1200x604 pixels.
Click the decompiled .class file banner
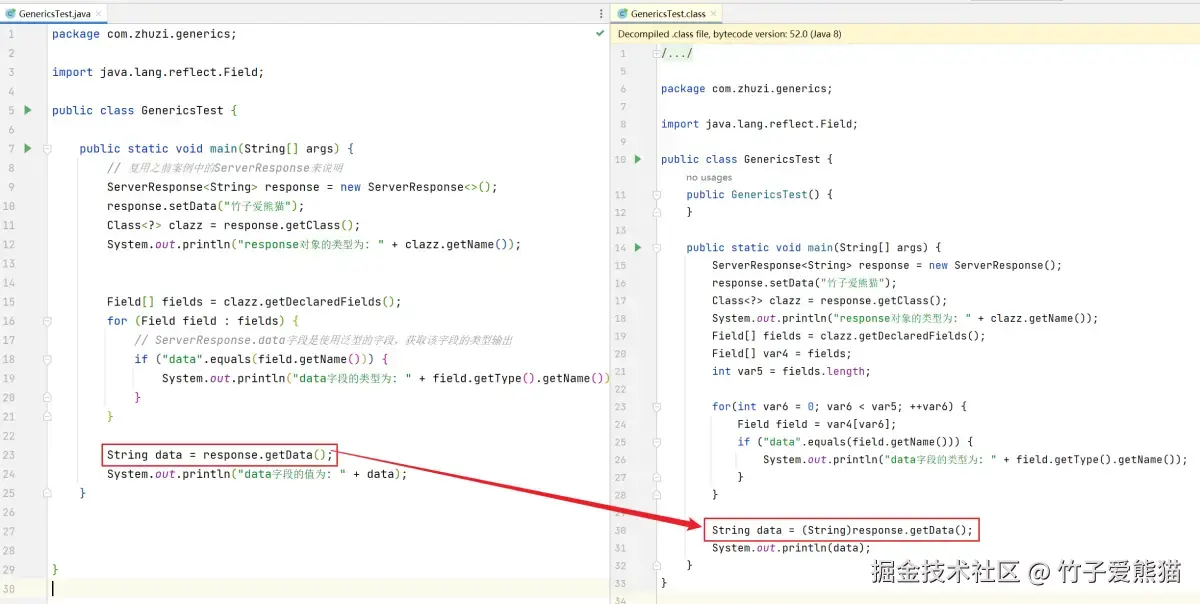(905, 33)
